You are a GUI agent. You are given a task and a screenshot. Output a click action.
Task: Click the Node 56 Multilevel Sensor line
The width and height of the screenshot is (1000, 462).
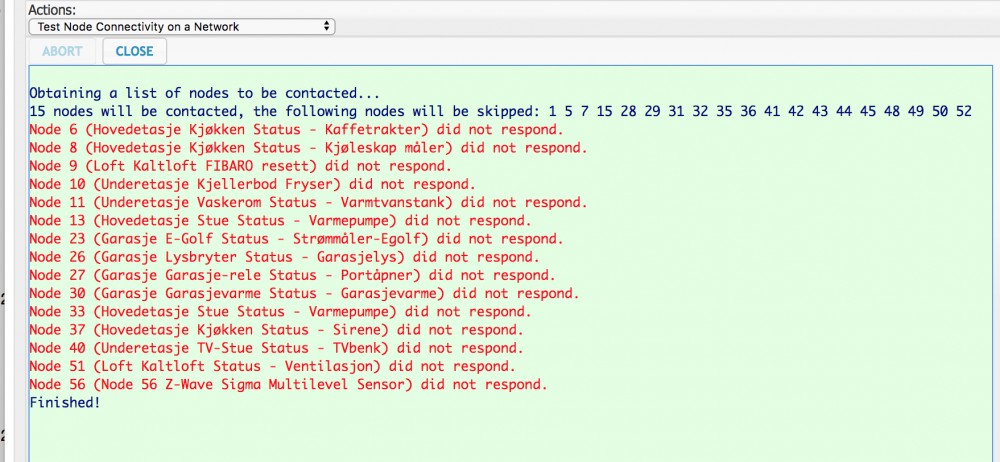click(288, 384)
